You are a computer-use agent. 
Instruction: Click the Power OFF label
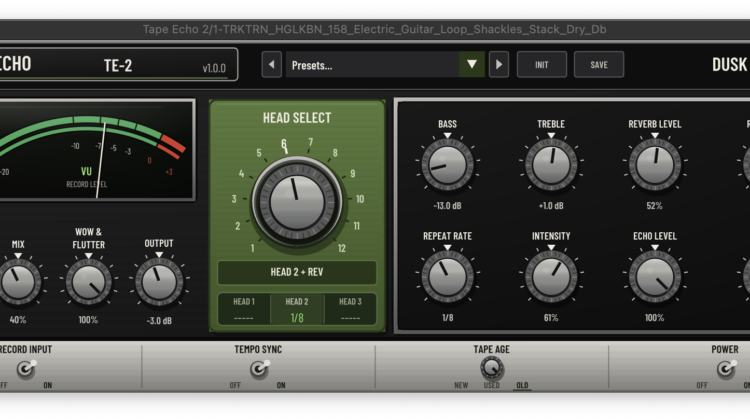point(702,385)
